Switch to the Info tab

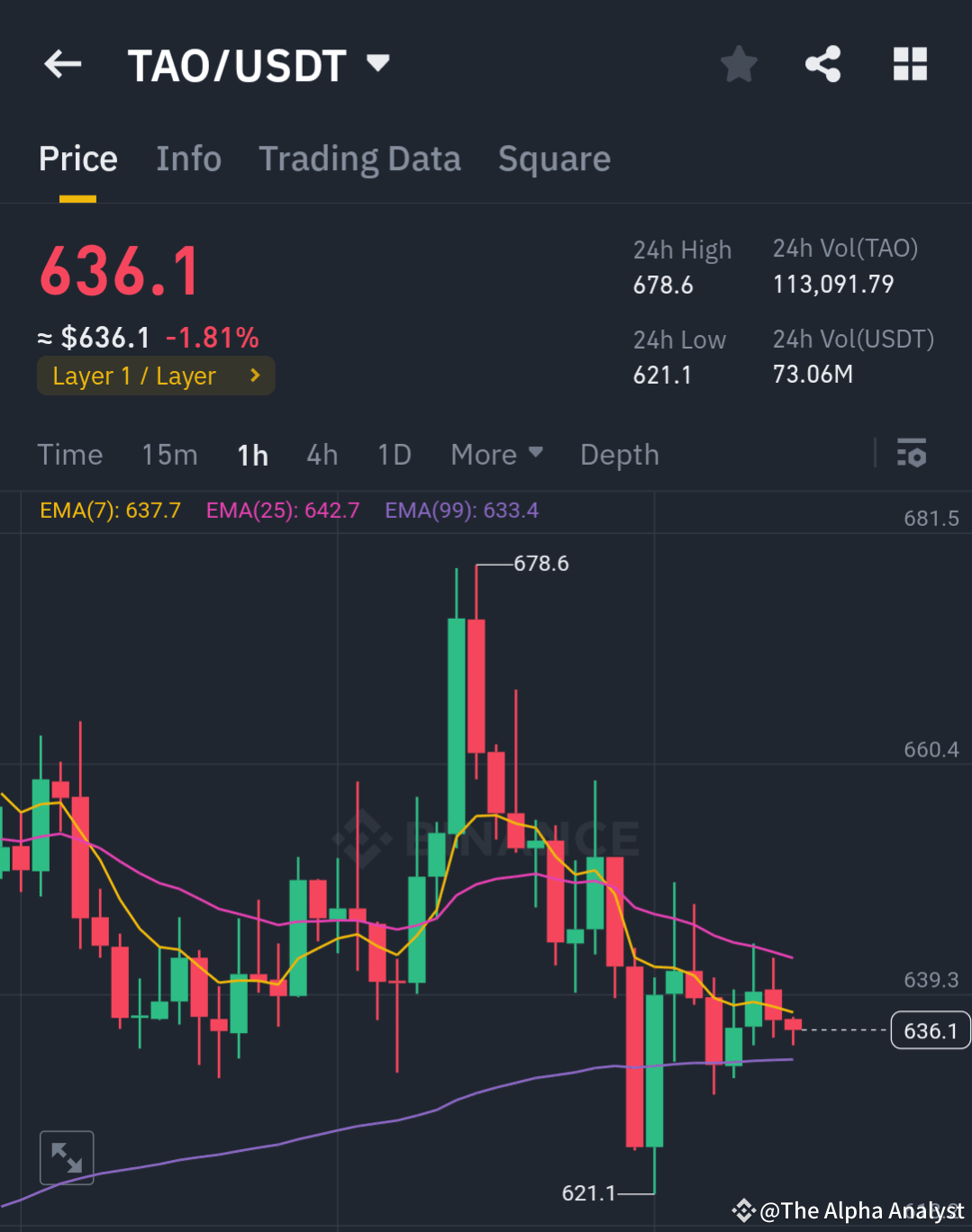189,159
